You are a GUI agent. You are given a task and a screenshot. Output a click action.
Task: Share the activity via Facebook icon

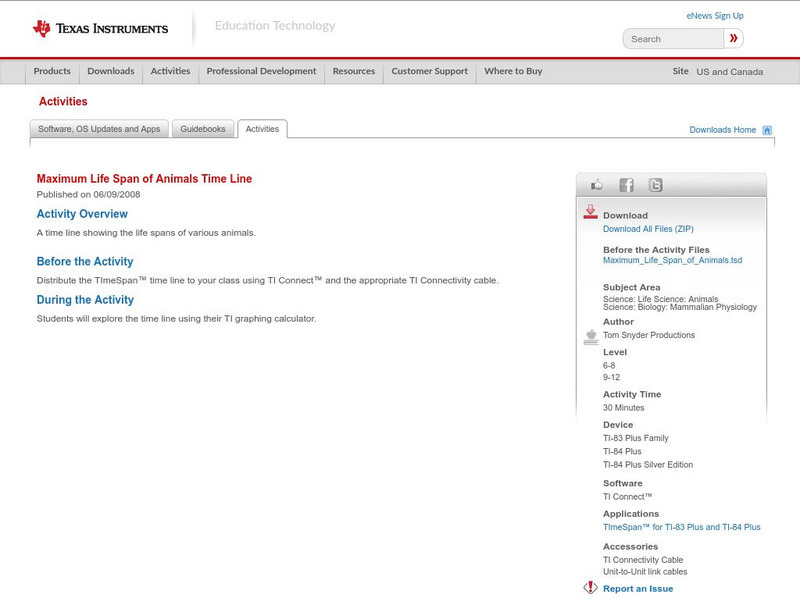(x=626, y=185)
